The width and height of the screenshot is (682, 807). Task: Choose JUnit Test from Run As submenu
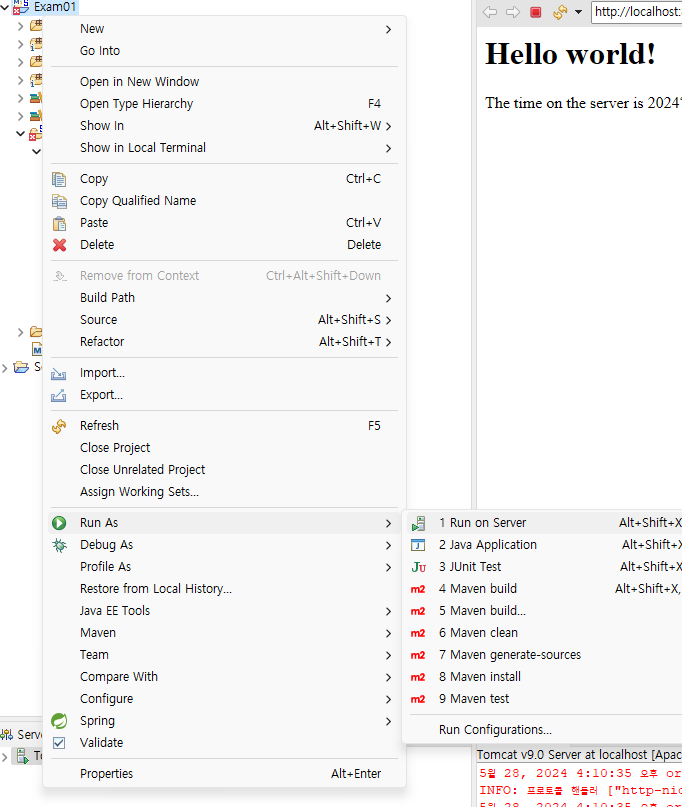pos(545,567)
